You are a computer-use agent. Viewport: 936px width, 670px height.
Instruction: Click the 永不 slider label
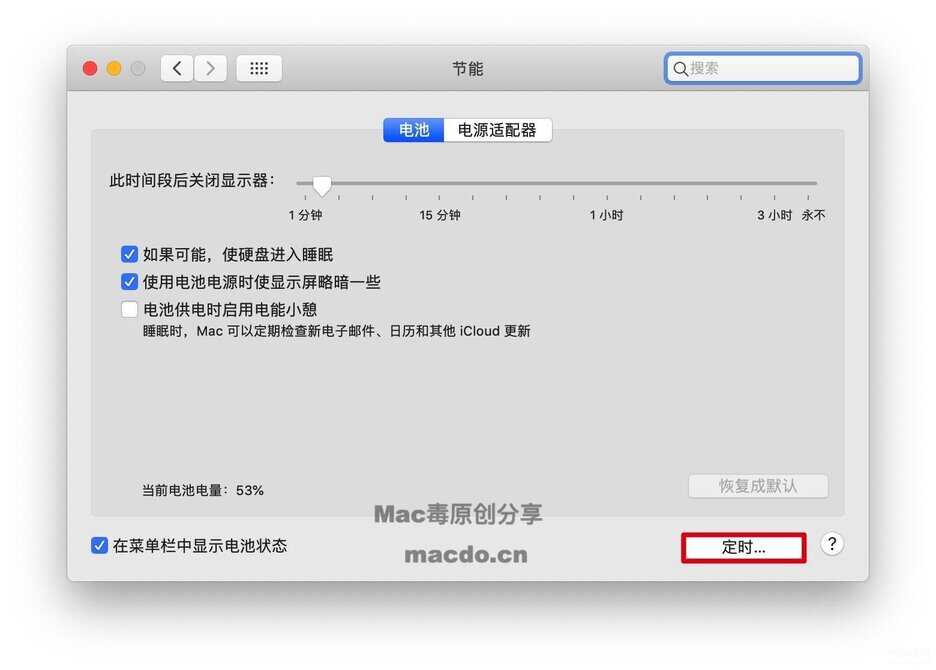pos(813,215)
